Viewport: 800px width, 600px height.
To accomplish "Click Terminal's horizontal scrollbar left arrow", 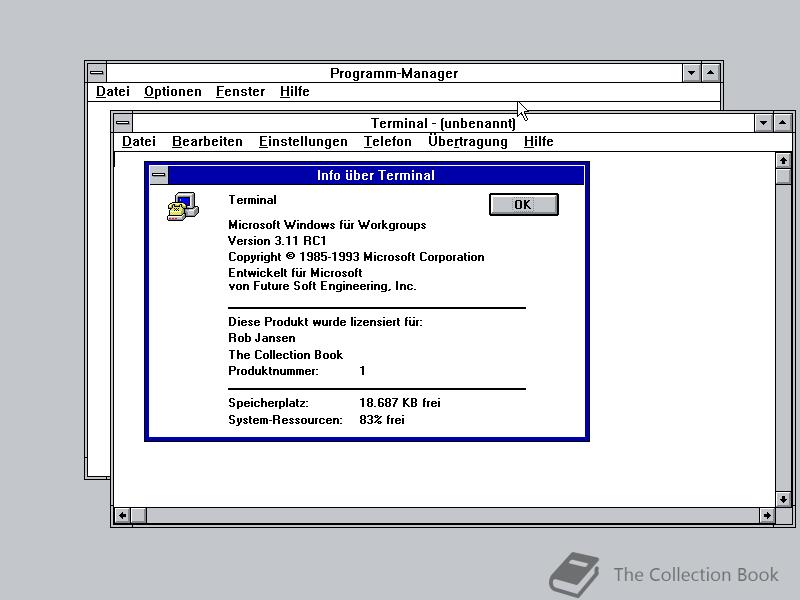I will (122, 515).
